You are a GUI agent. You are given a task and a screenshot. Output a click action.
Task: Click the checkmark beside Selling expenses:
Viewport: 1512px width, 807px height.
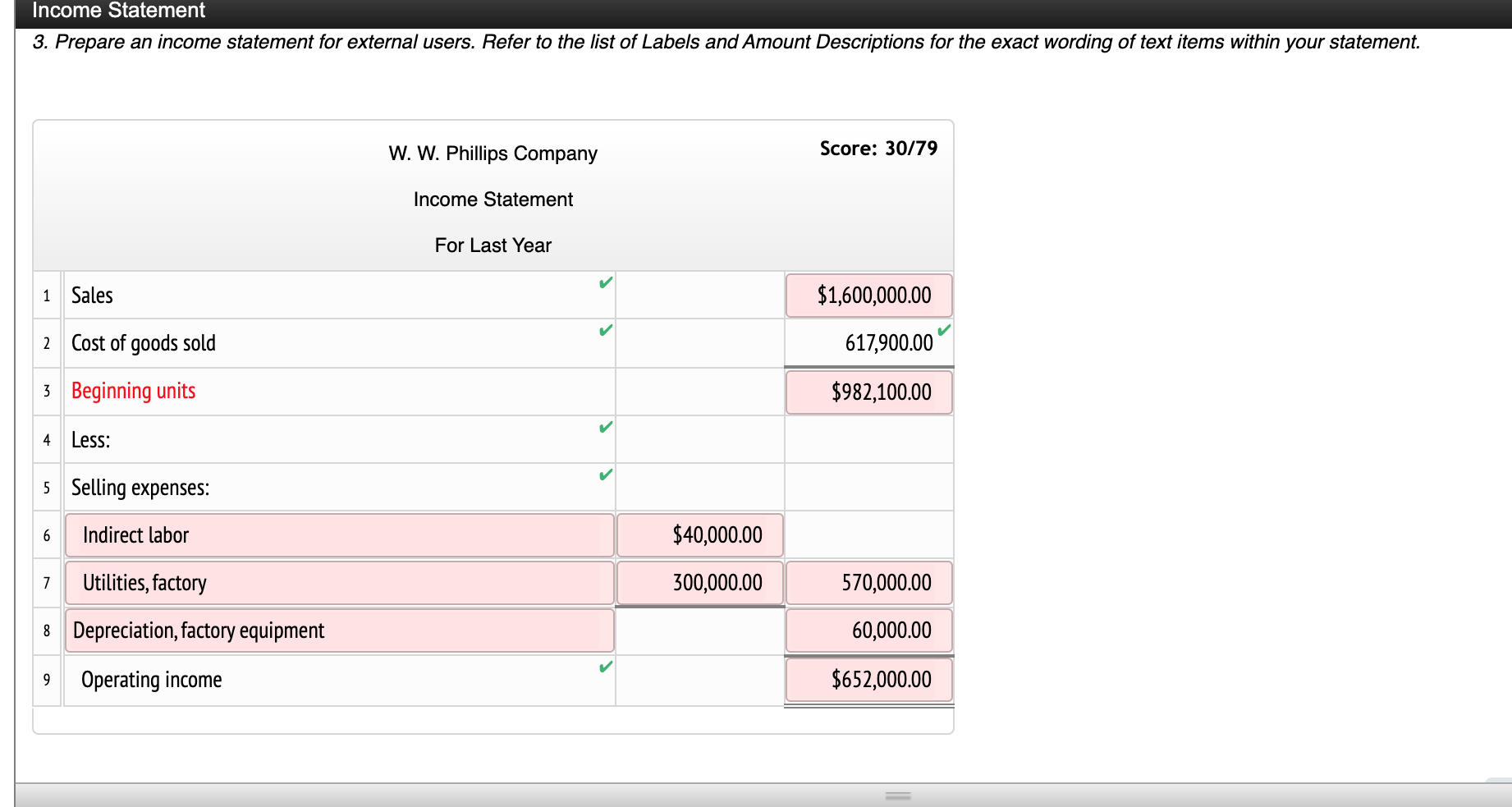click(x=606, y=474)
